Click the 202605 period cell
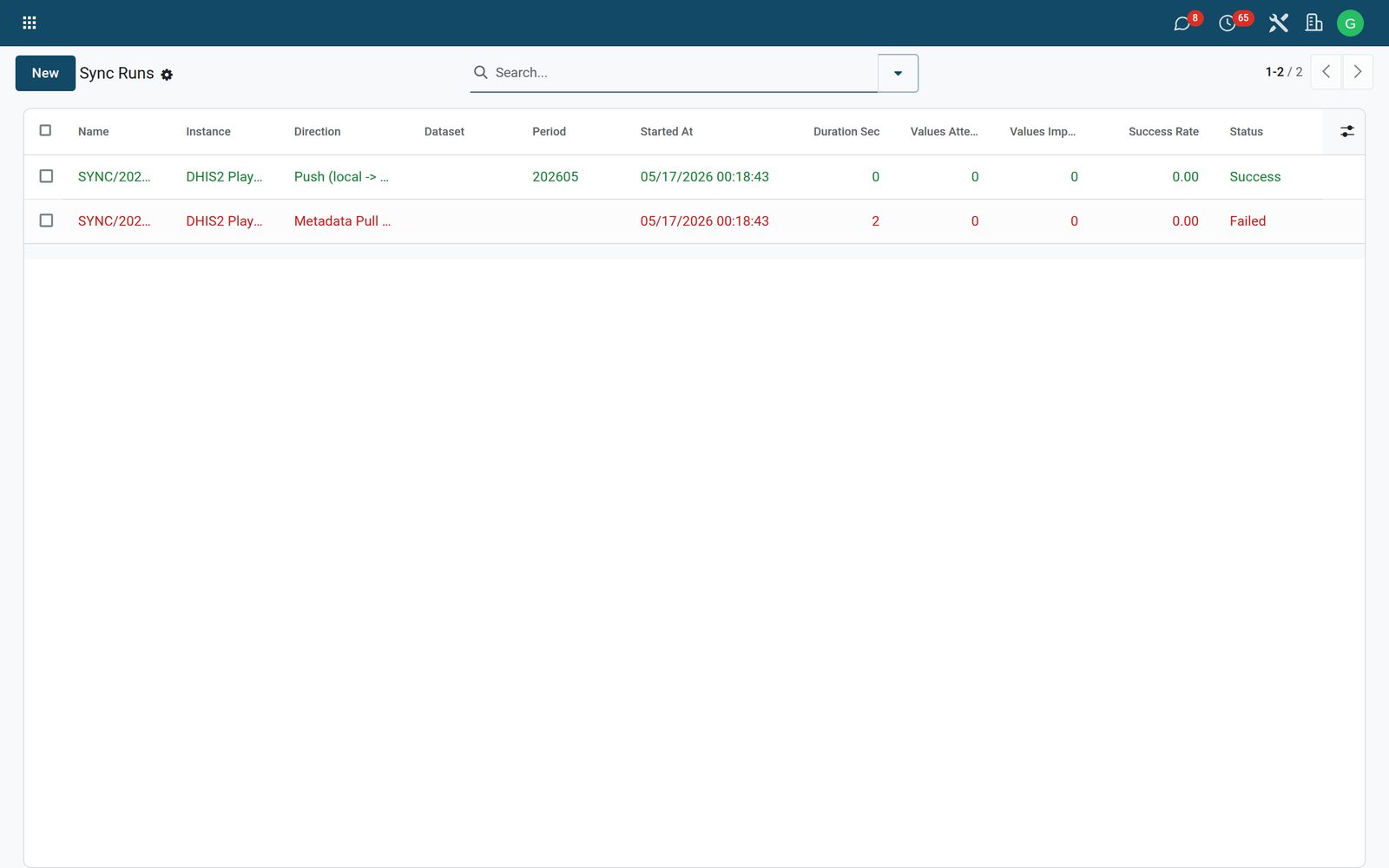 coord(556,177)
